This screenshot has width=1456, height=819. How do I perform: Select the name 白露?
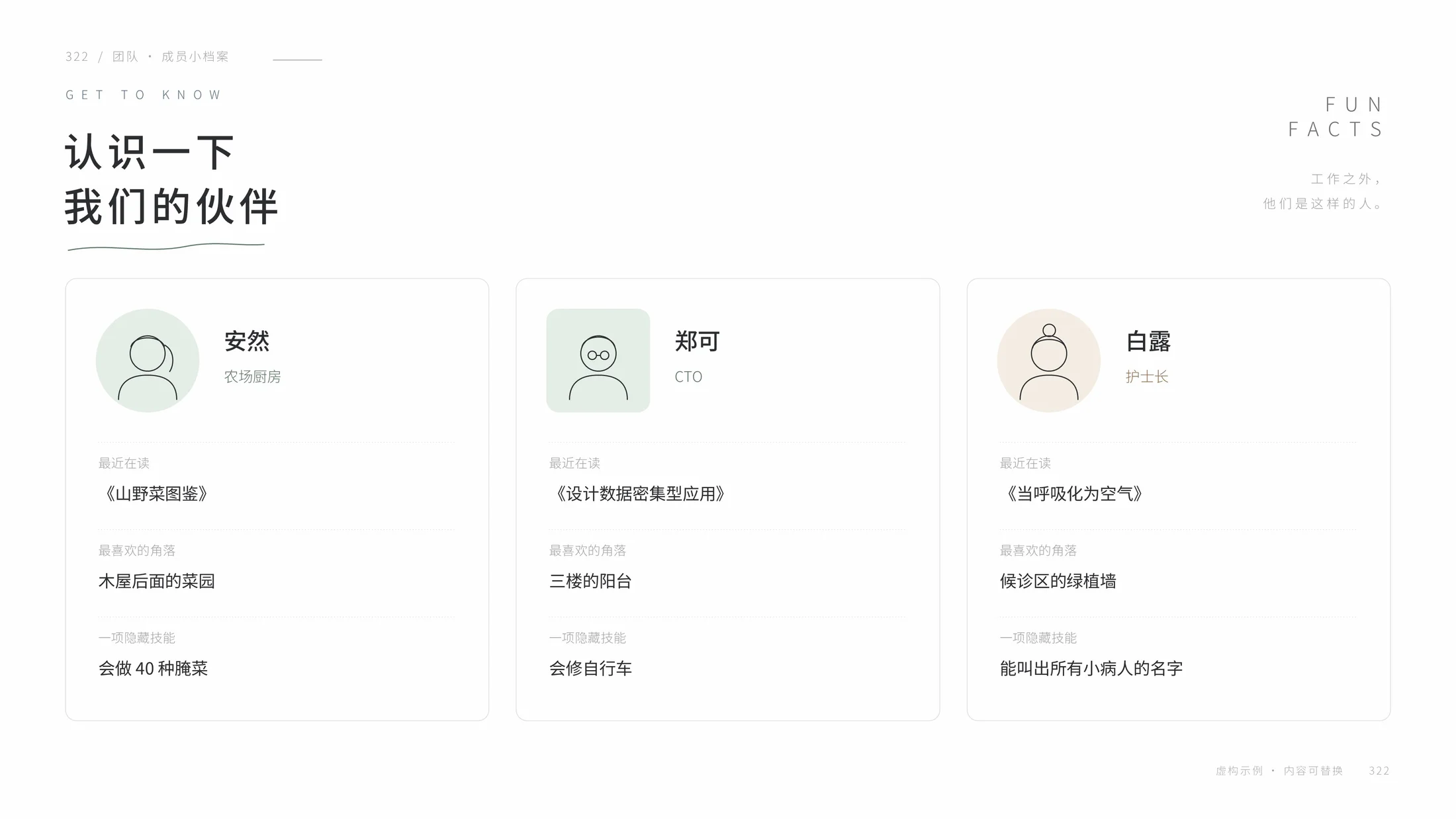tap(1148, 341)
